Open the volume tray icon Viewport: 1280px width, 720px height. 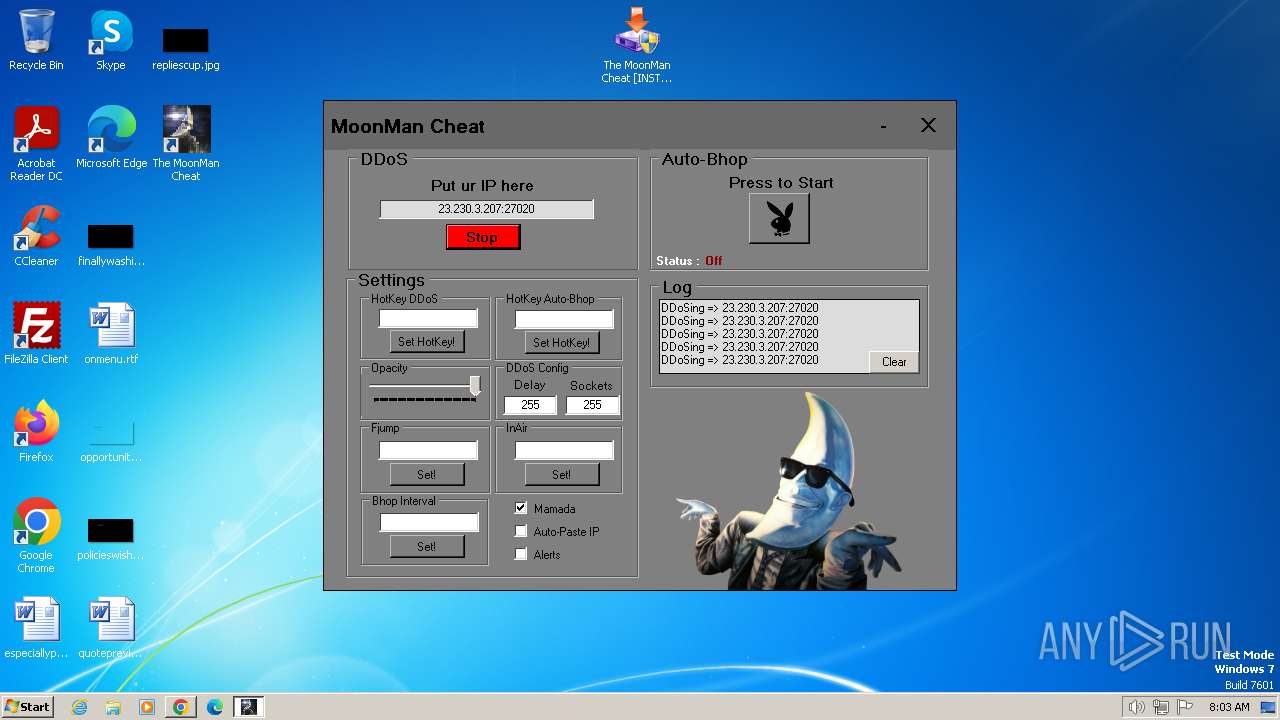[1136, 707]
